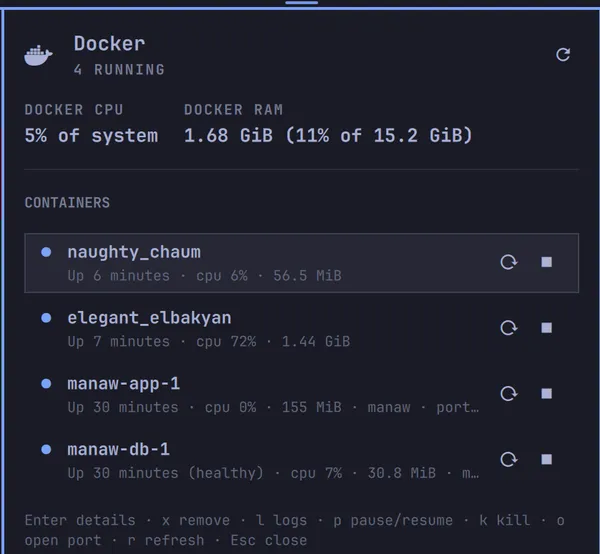Grab the panel drag handle at top edge
The image size is (600, 554).
(x=302, y=2)
